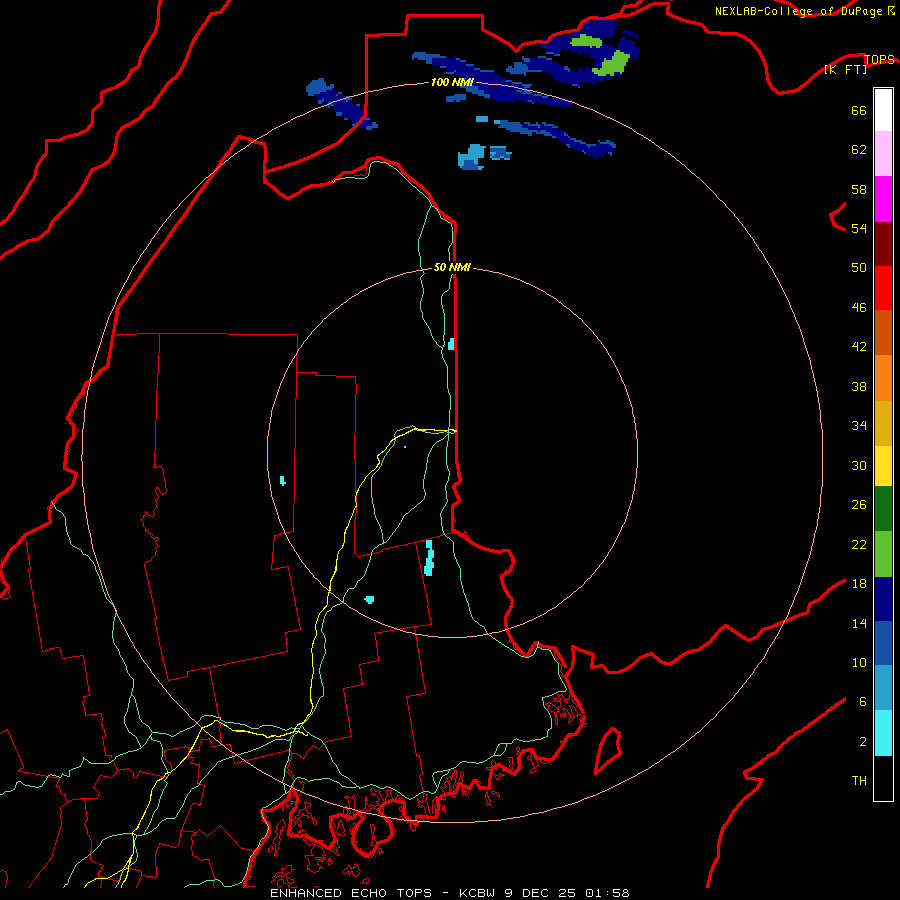This screenshot has width=900, height=900.
Task: Select the dark red (maroon) legend band
Action: (883, 243)
